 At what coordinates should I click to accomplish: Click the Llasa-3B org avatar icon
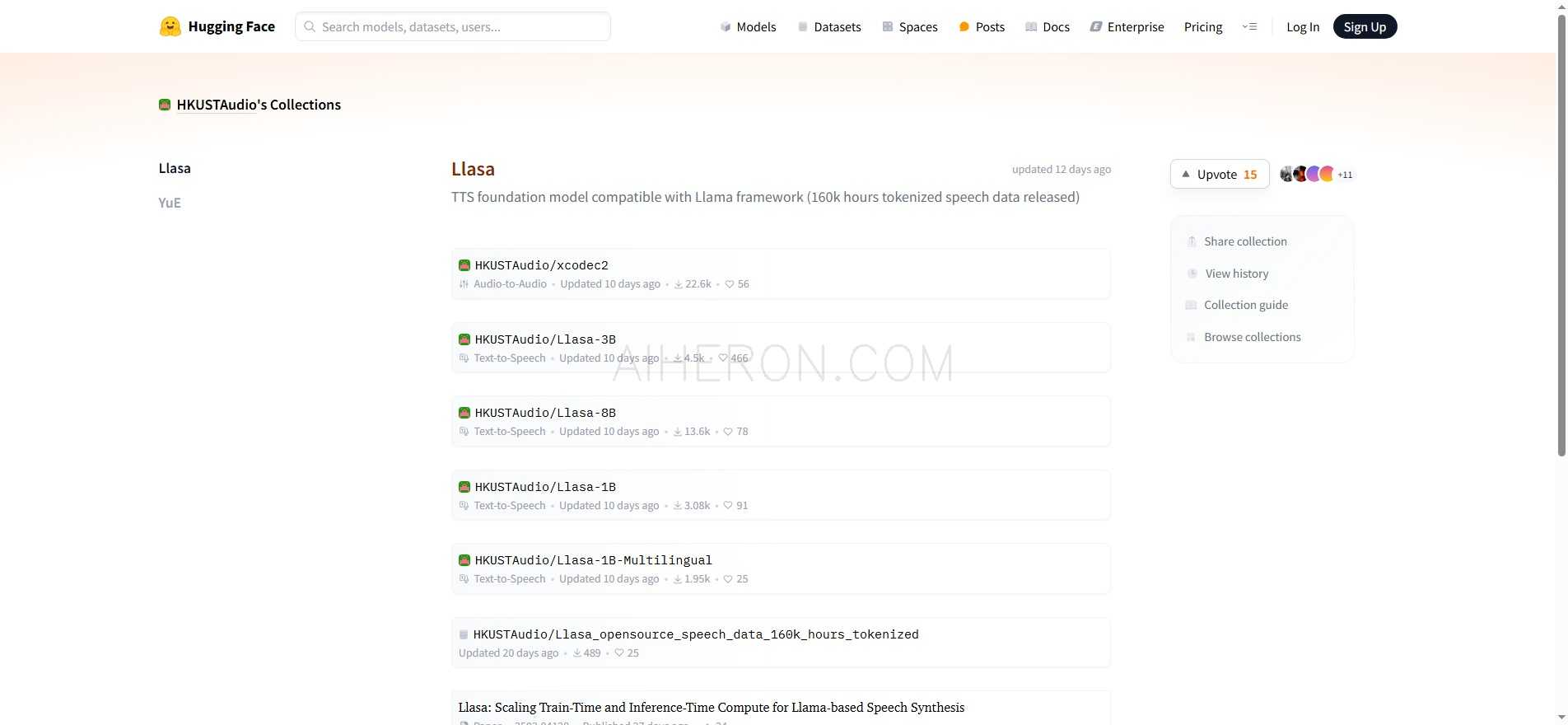(464, 339)
